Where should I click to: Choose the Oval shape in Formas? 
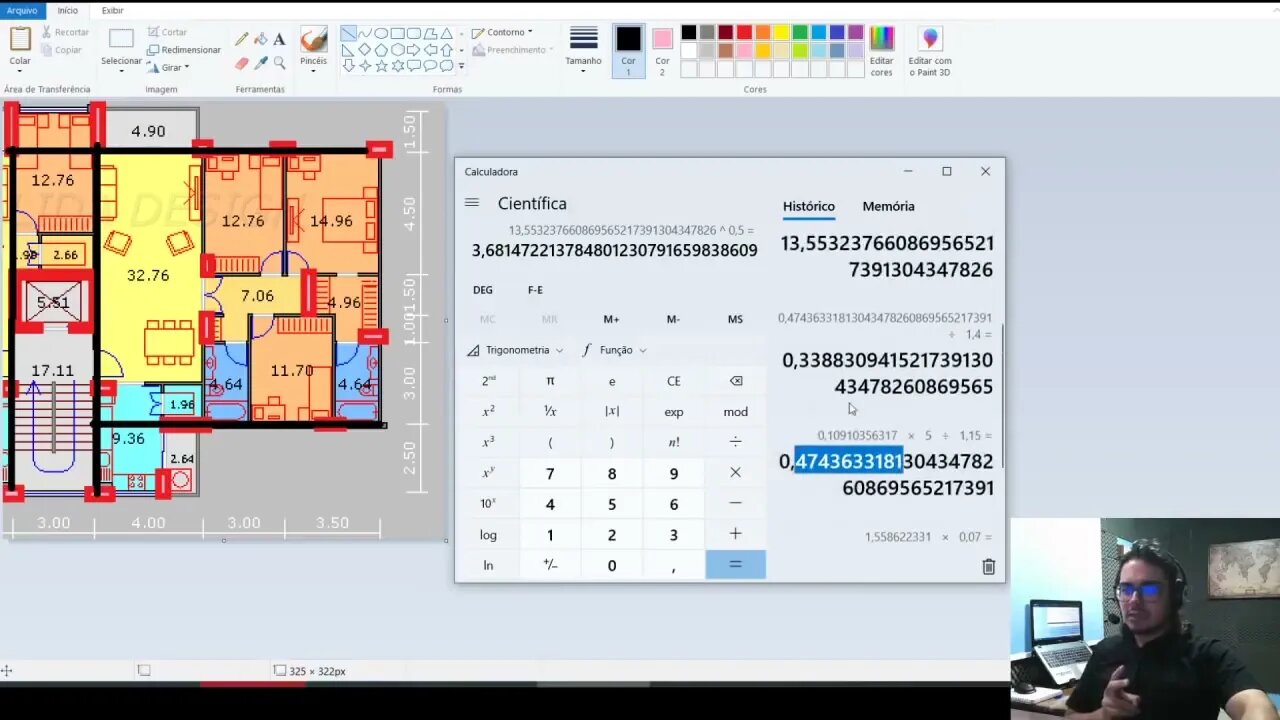click(381, 33)
